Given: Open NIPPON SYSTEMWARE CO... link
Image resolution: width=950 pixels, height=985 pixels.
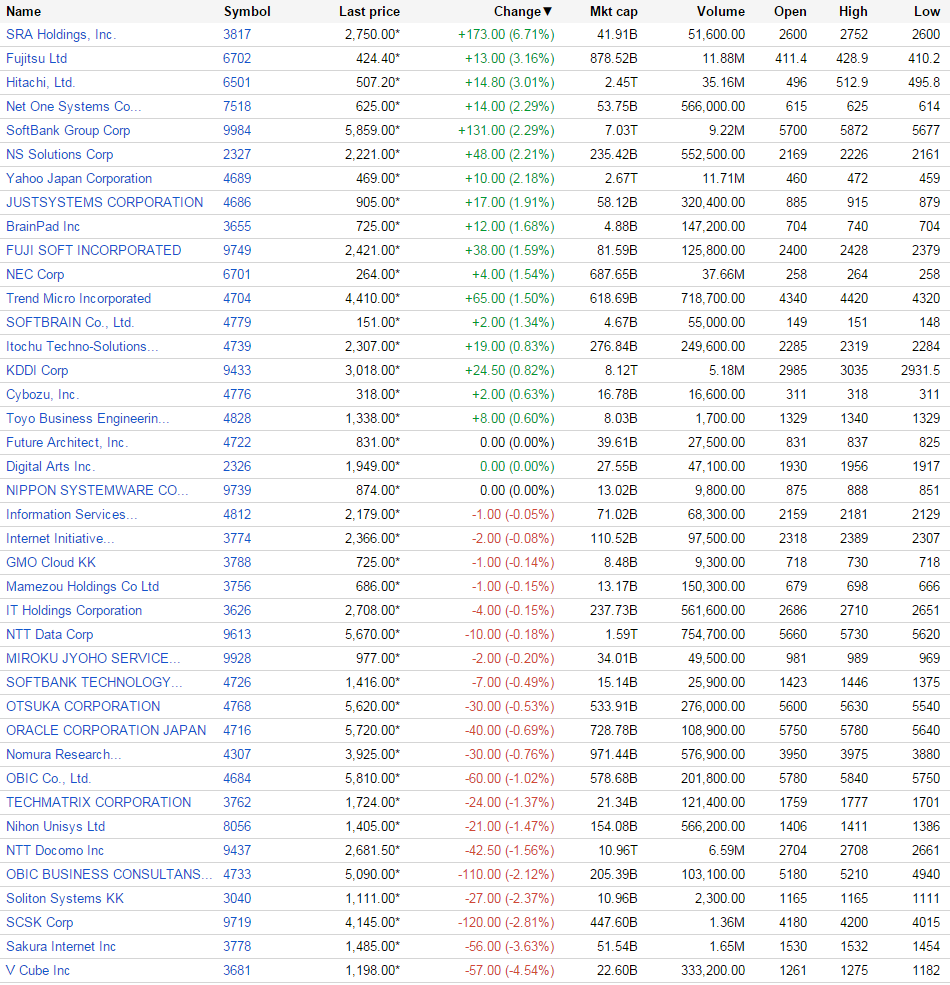Looking at the screenshot, I should point(97,491).
